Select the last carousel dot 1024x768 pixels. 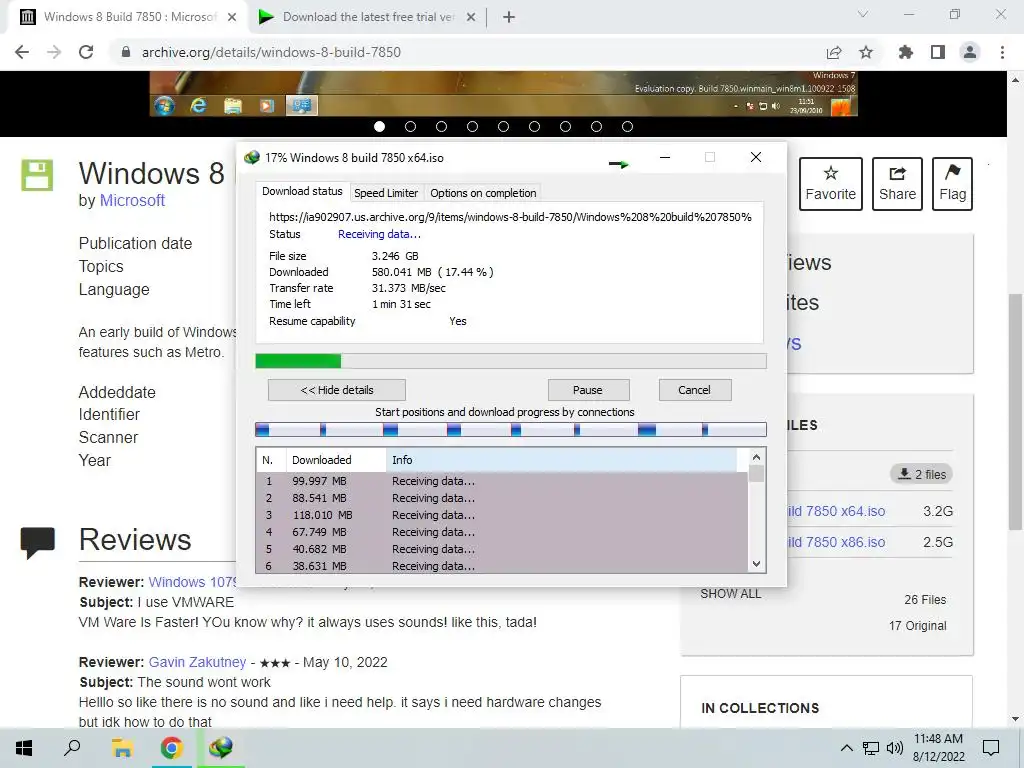[628, 127]
